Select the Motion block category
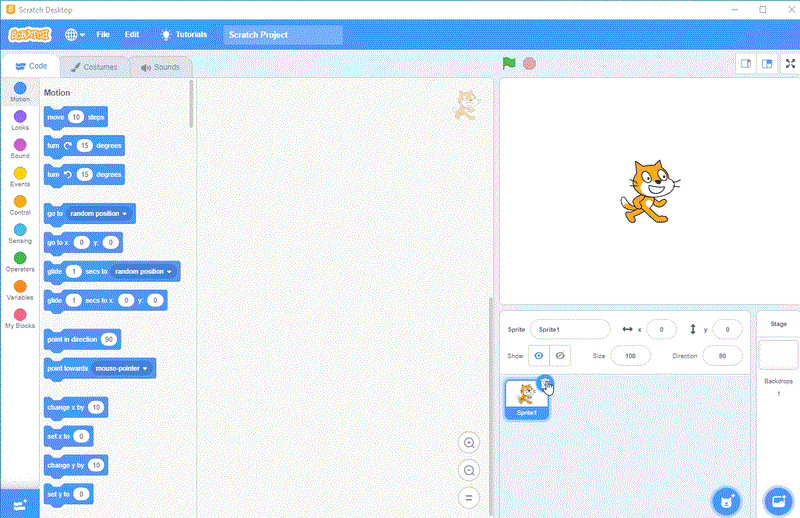Viewport: 800px width, 518px height. point(20,92)
